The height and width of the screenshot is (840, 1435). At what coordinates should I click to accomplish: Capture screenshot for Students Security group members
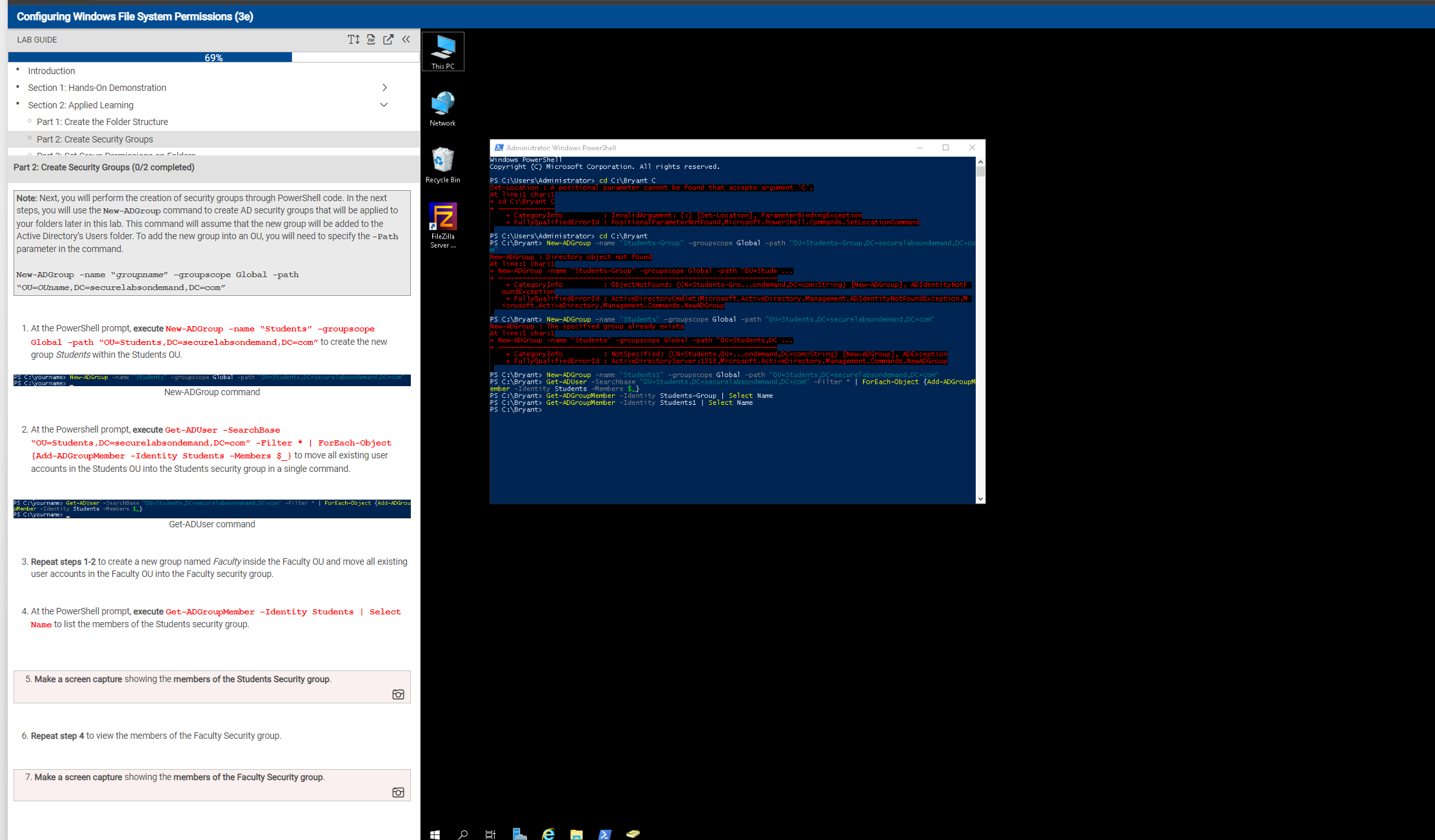coord(398,694)
